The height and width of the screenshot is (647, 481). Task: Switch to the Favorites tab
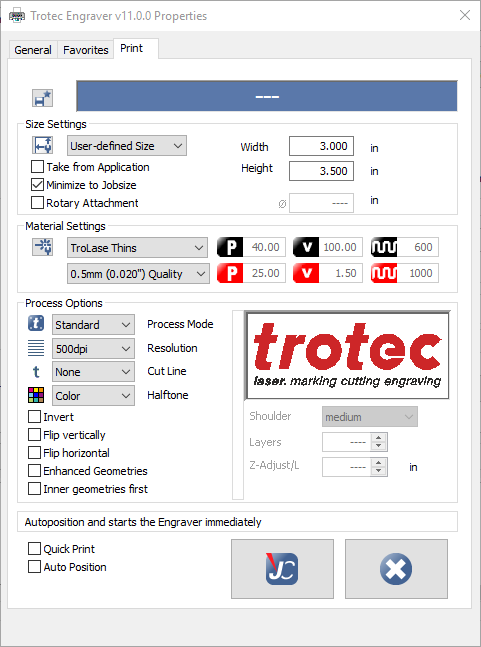85,50
